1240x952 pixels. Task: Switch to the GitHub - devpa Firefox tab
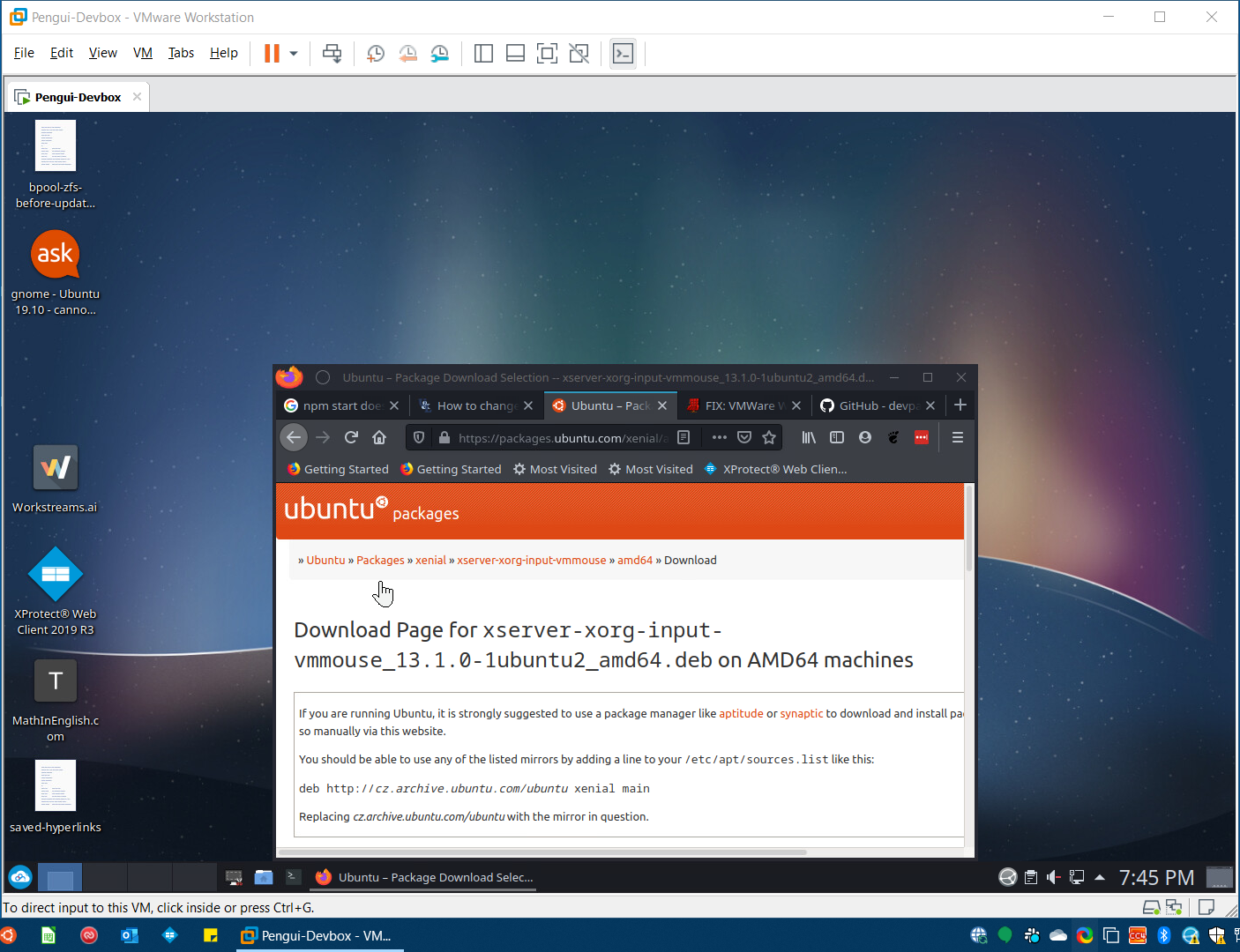tap(878, 405)
